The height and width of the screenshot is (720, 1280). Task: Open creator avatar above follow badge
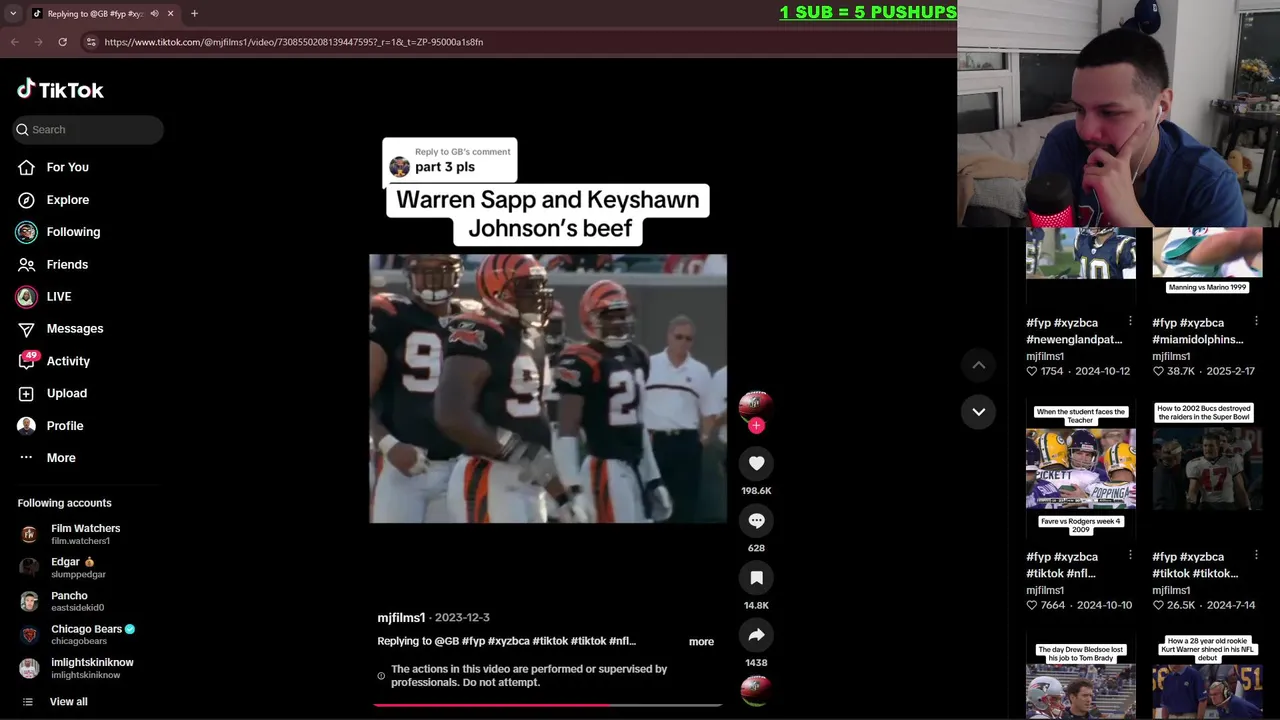click(x=755, y=405)
